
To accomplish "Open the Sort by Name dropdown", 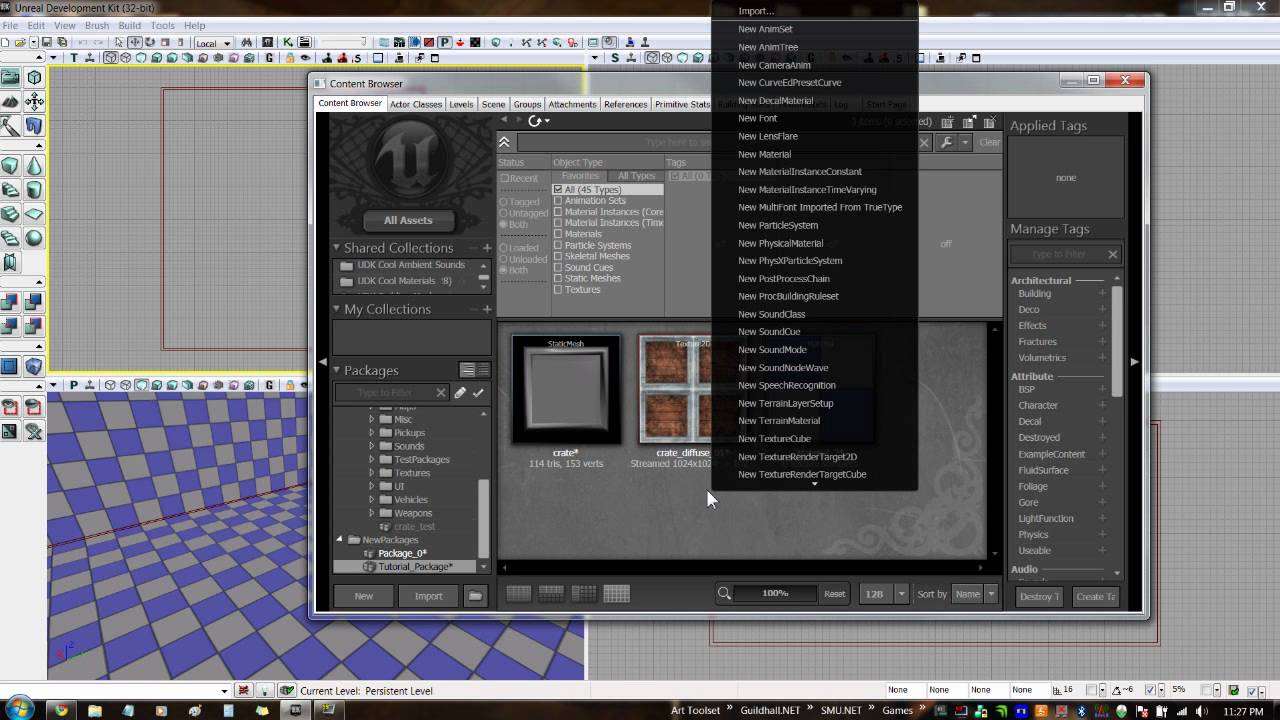I will pyautogui.click(x=975, y=594).
